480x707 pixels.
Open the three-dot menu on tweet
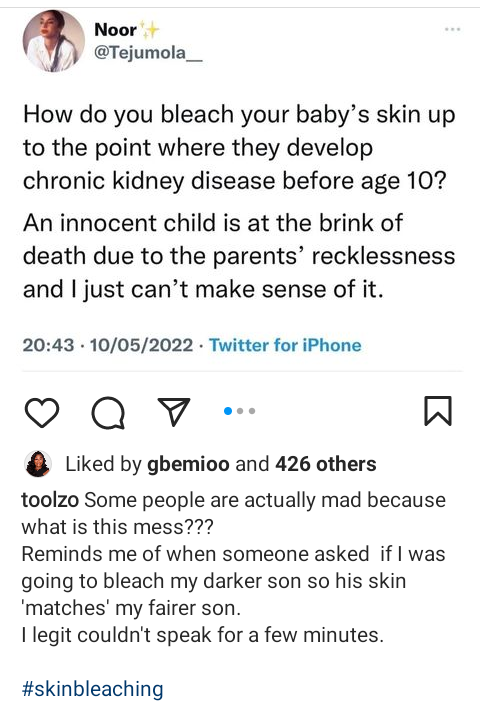452,29
